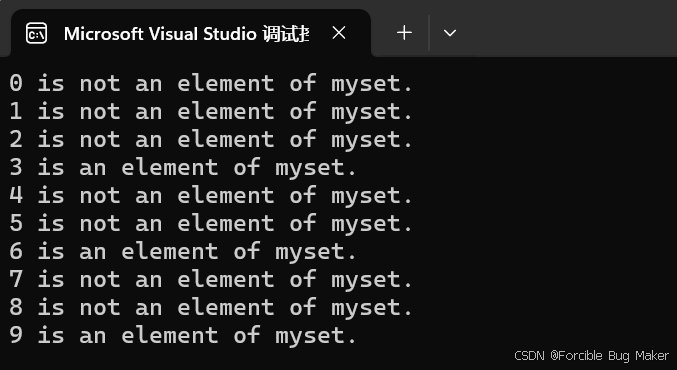Screen dimensions: 677x370
Task: Click the digit 9 at the last line start
Action: 16,335
